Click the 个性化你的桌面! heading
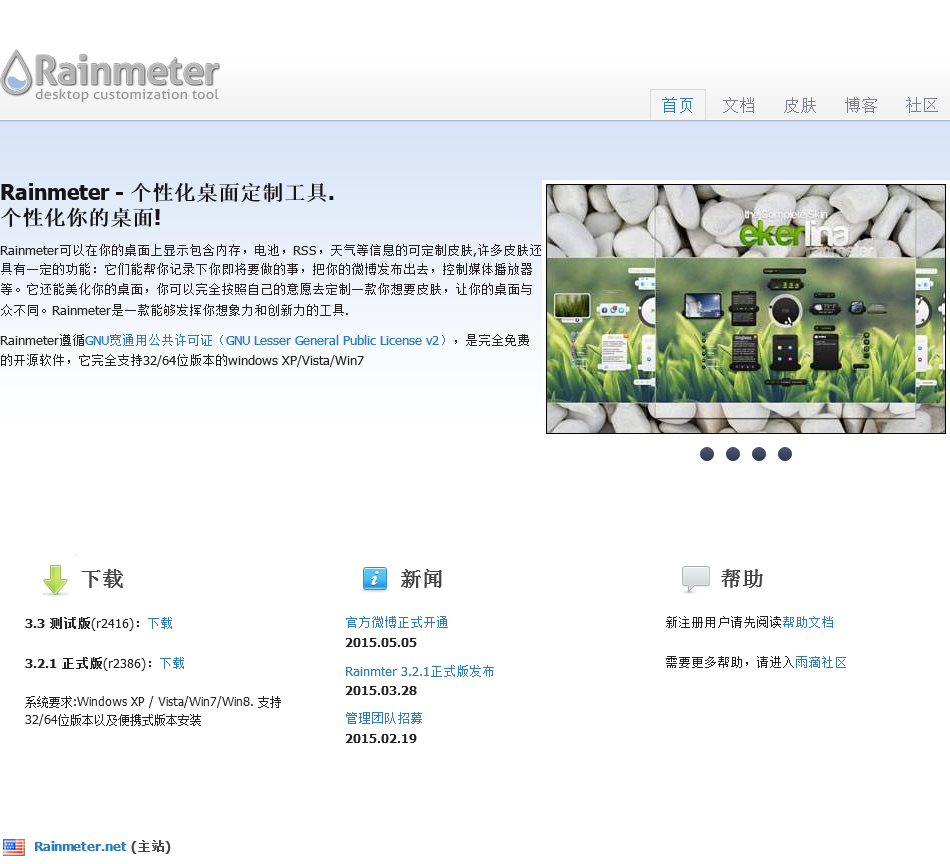The image size is (950, 864). coord(81,218)
